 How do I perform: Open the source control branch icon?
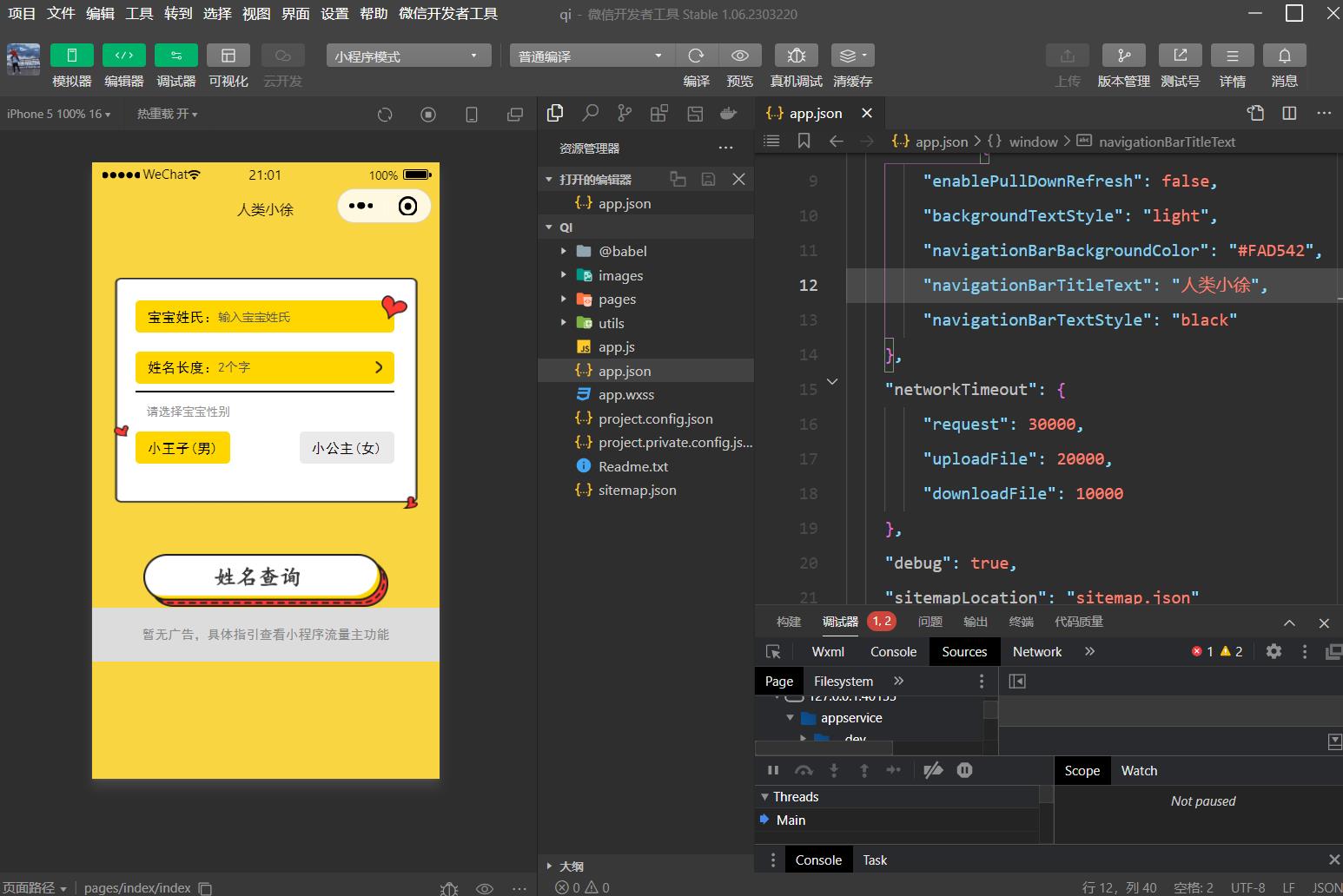(625, 113)
